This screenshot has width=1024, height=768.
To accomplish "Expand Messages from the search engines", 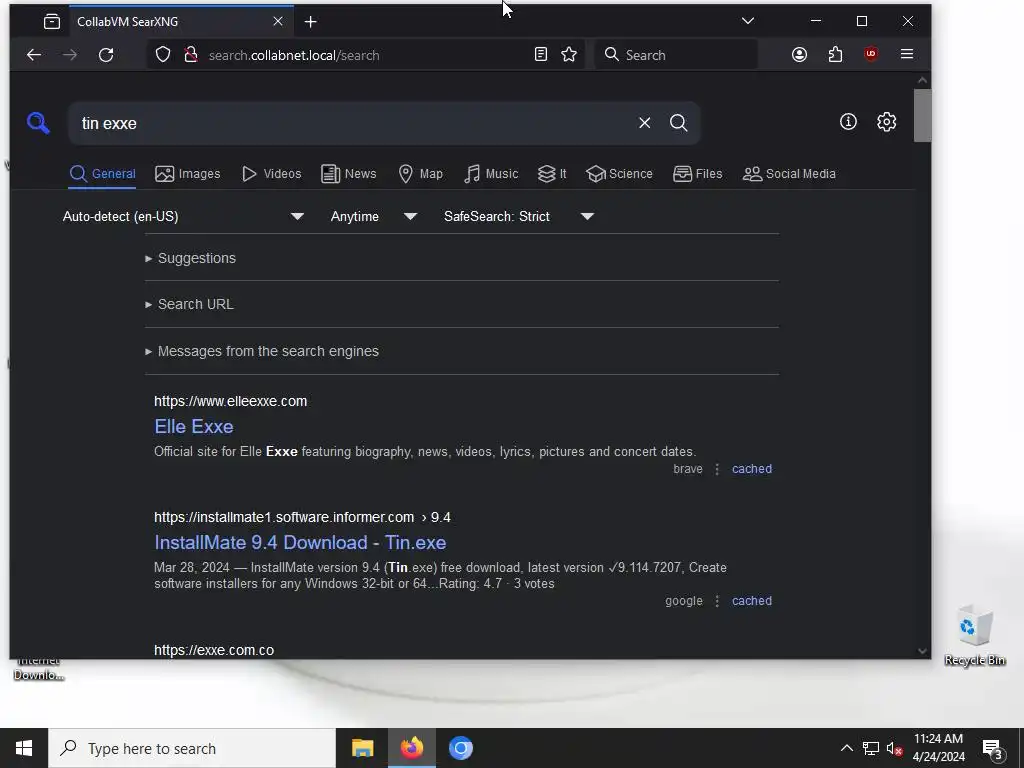I will point(262,351).
